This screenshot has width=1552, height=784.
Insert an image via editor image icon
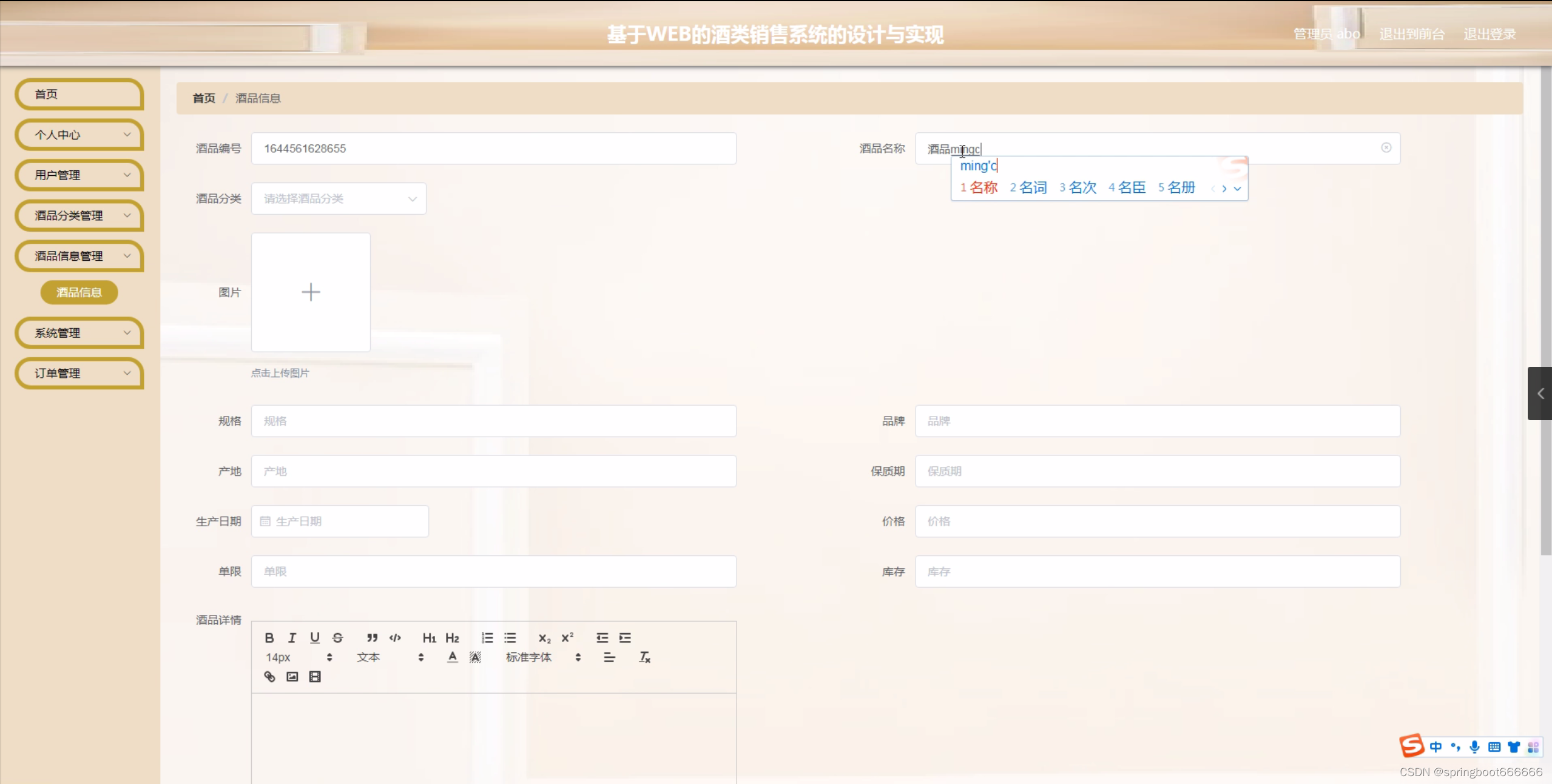(292, 677)
